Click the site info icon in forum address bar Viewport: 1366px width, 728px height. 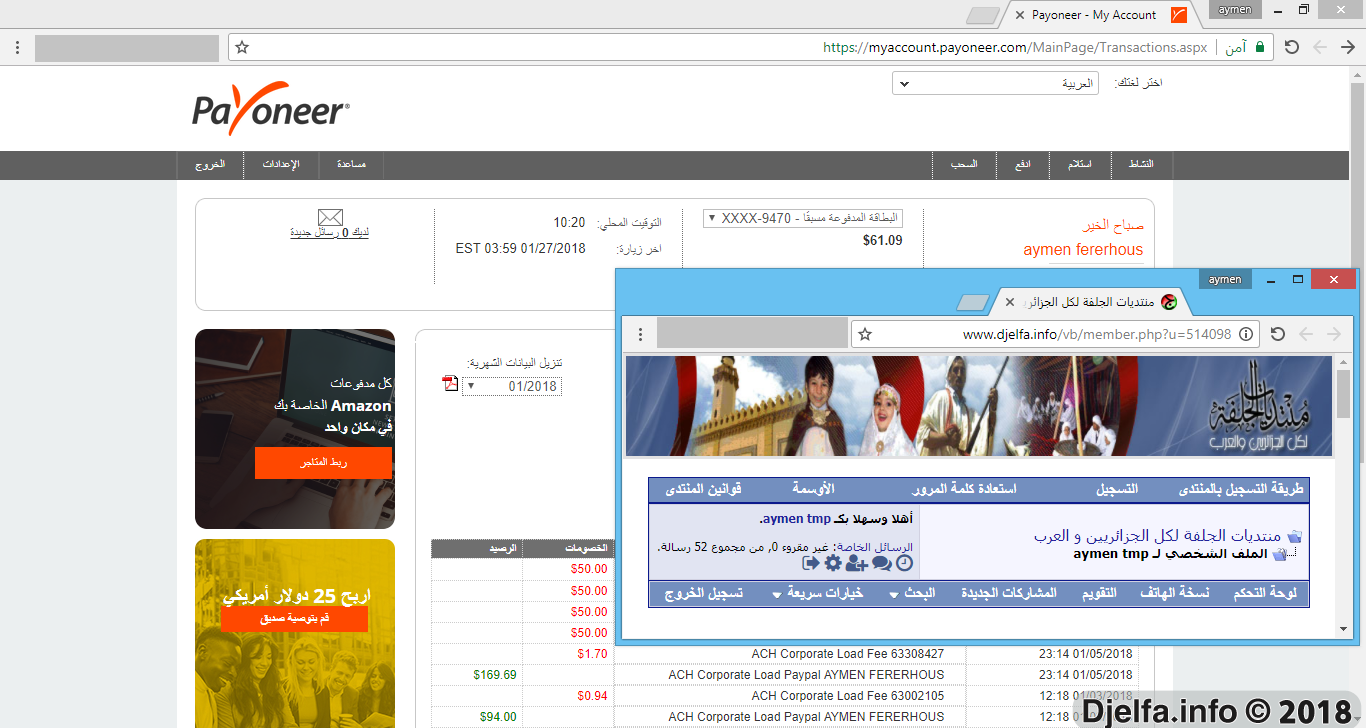coord(1246,334)
